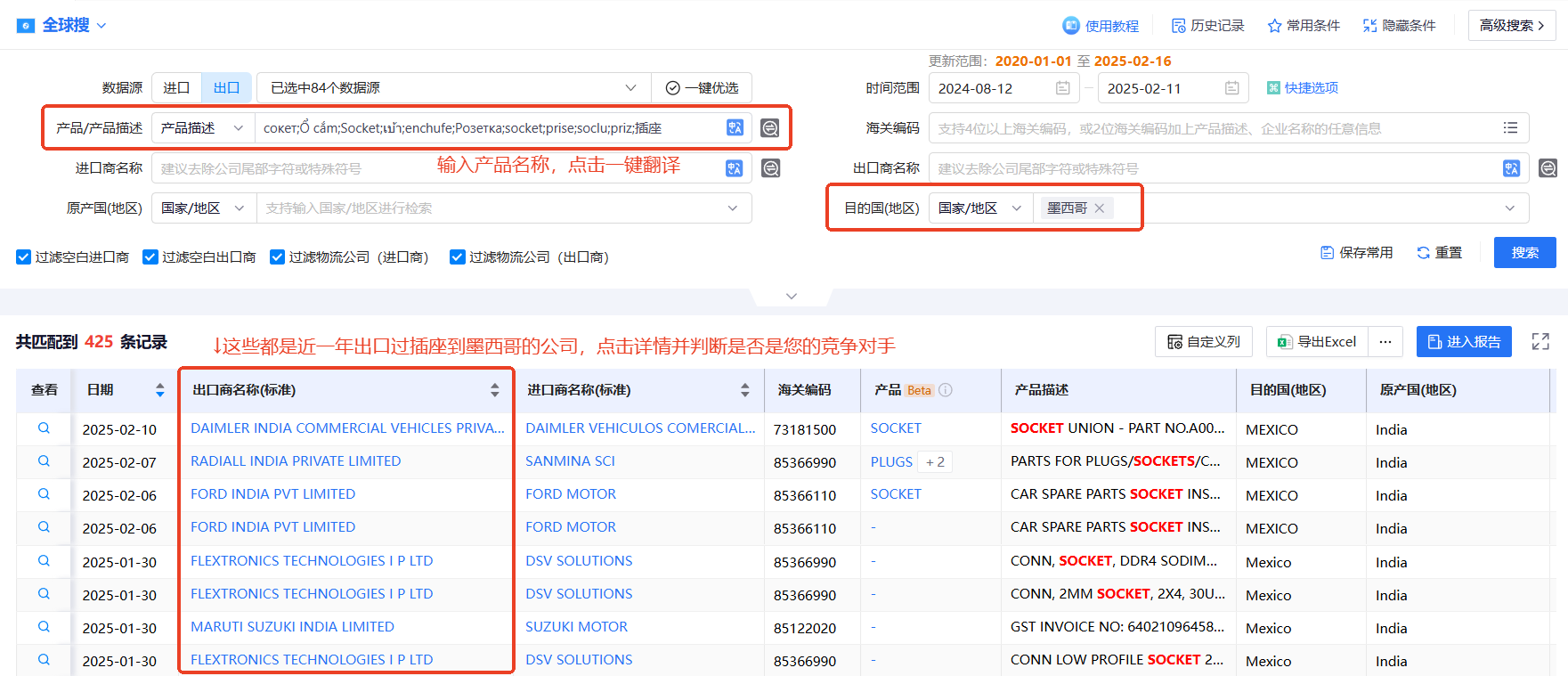Screen dimensions: 1568x676
Task: Toggle 过滤空白出口商 checkbox
Action: [150, 257]
